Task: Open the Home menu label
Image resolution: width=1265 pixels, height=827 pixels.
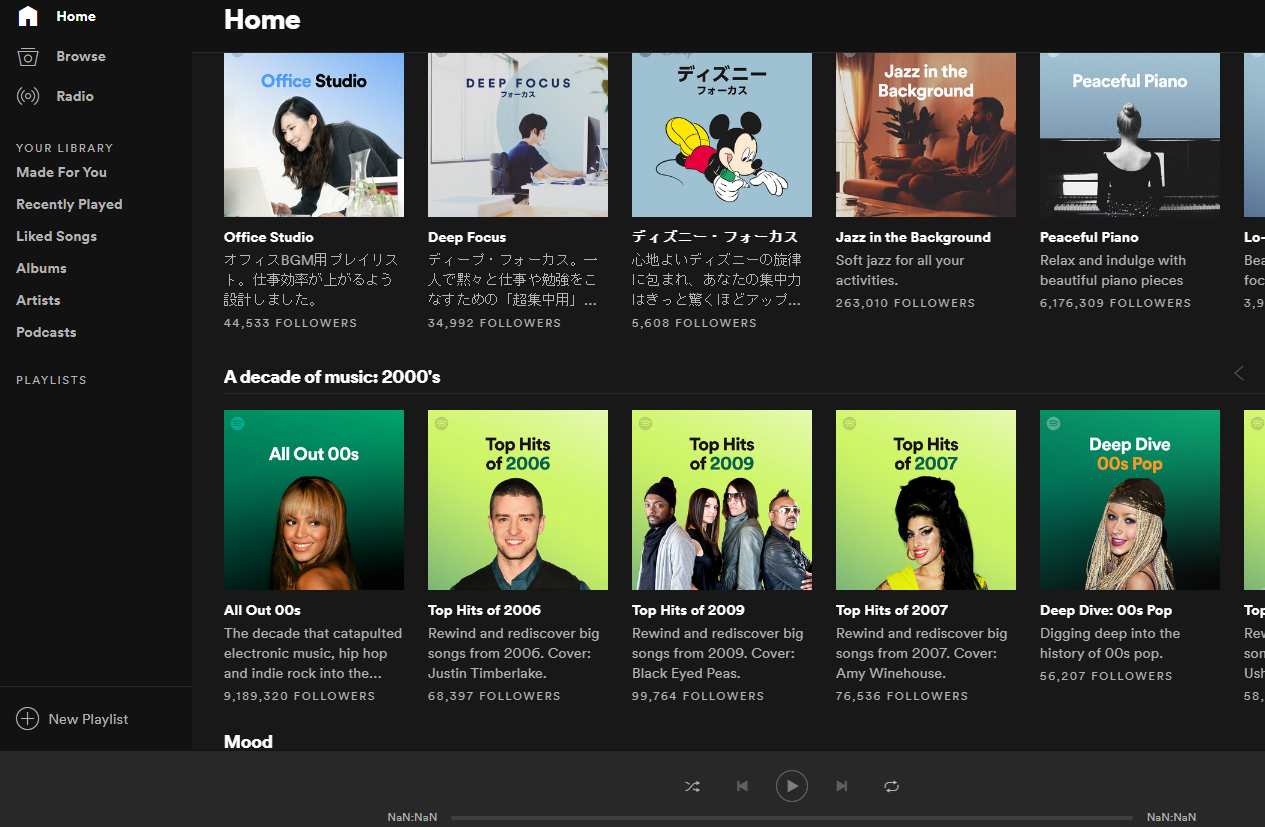Action: 76,16
